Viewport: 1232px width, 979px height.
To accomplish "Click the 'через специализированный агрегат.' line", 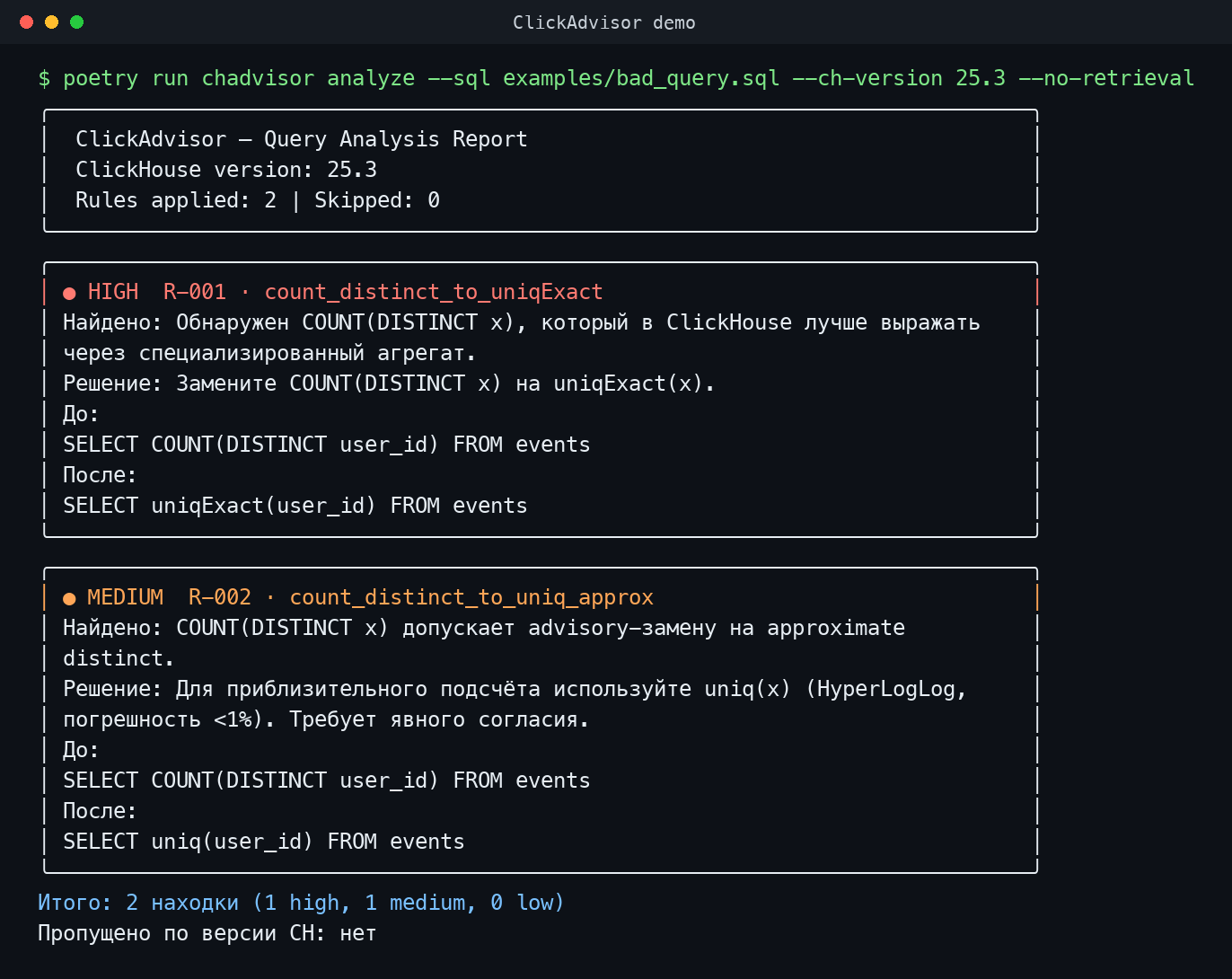I will (x=269, y=353).
